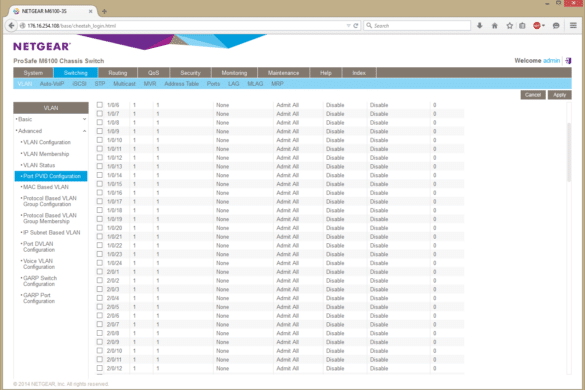This screenshot has width=585, height=390.
Task: Tick the checkbox for port 1/0/6
Action: 100,105
